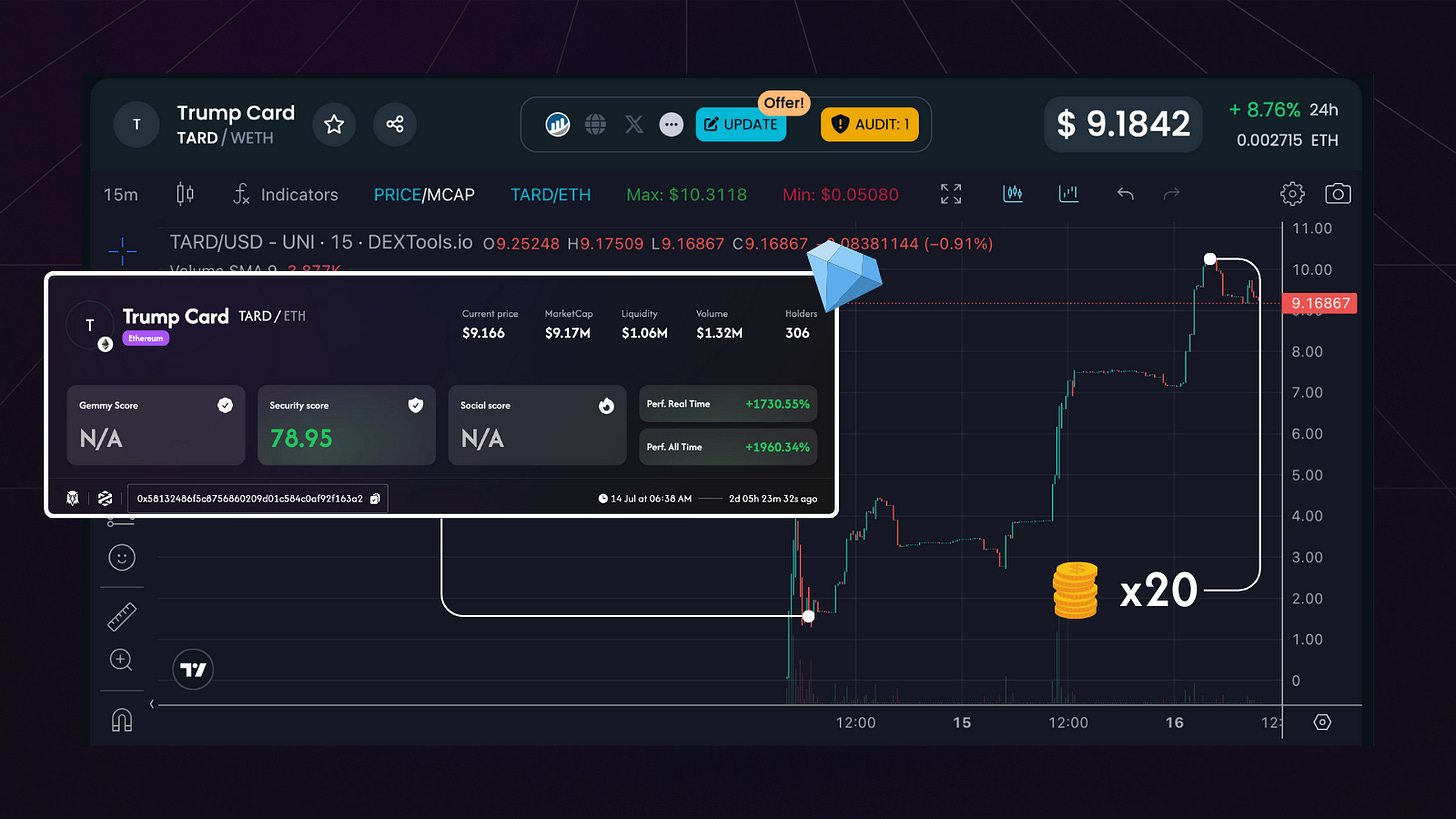
Task: Open the owl-logo explorer link
Action: tap(73, 498)
